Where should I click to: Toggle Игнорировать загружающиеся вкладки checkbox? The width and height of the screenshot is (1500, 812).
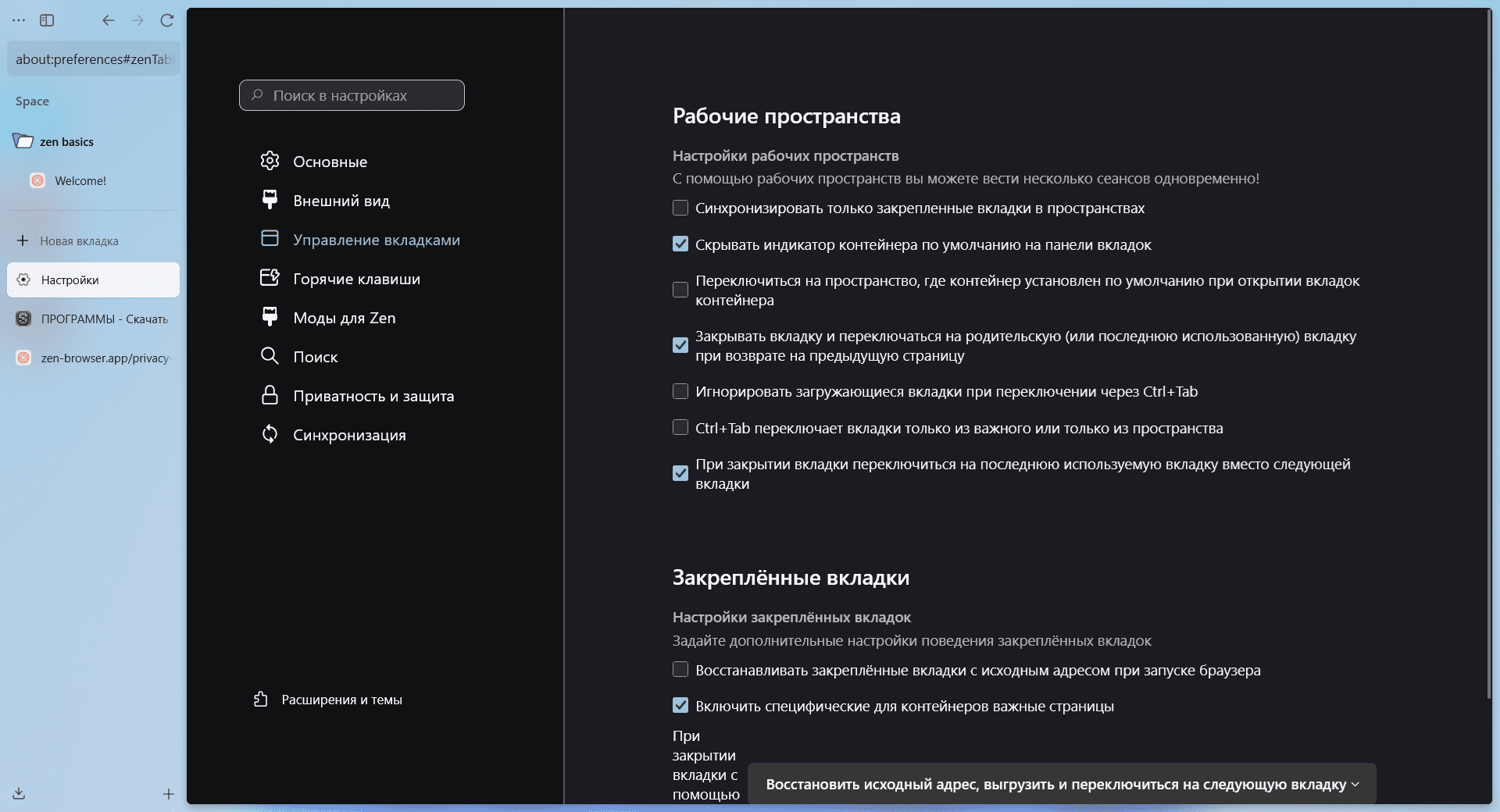point(680,391)
